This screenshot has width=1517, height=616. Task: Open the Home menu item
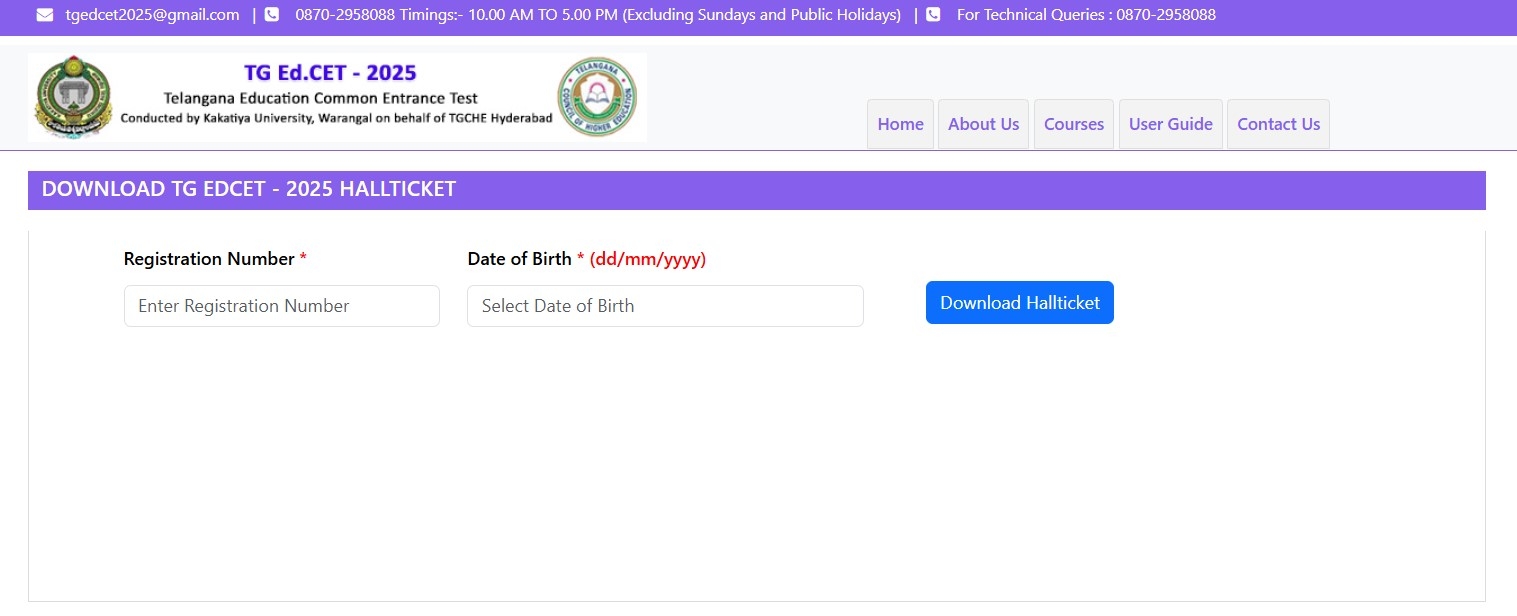[x=900, y=124]
